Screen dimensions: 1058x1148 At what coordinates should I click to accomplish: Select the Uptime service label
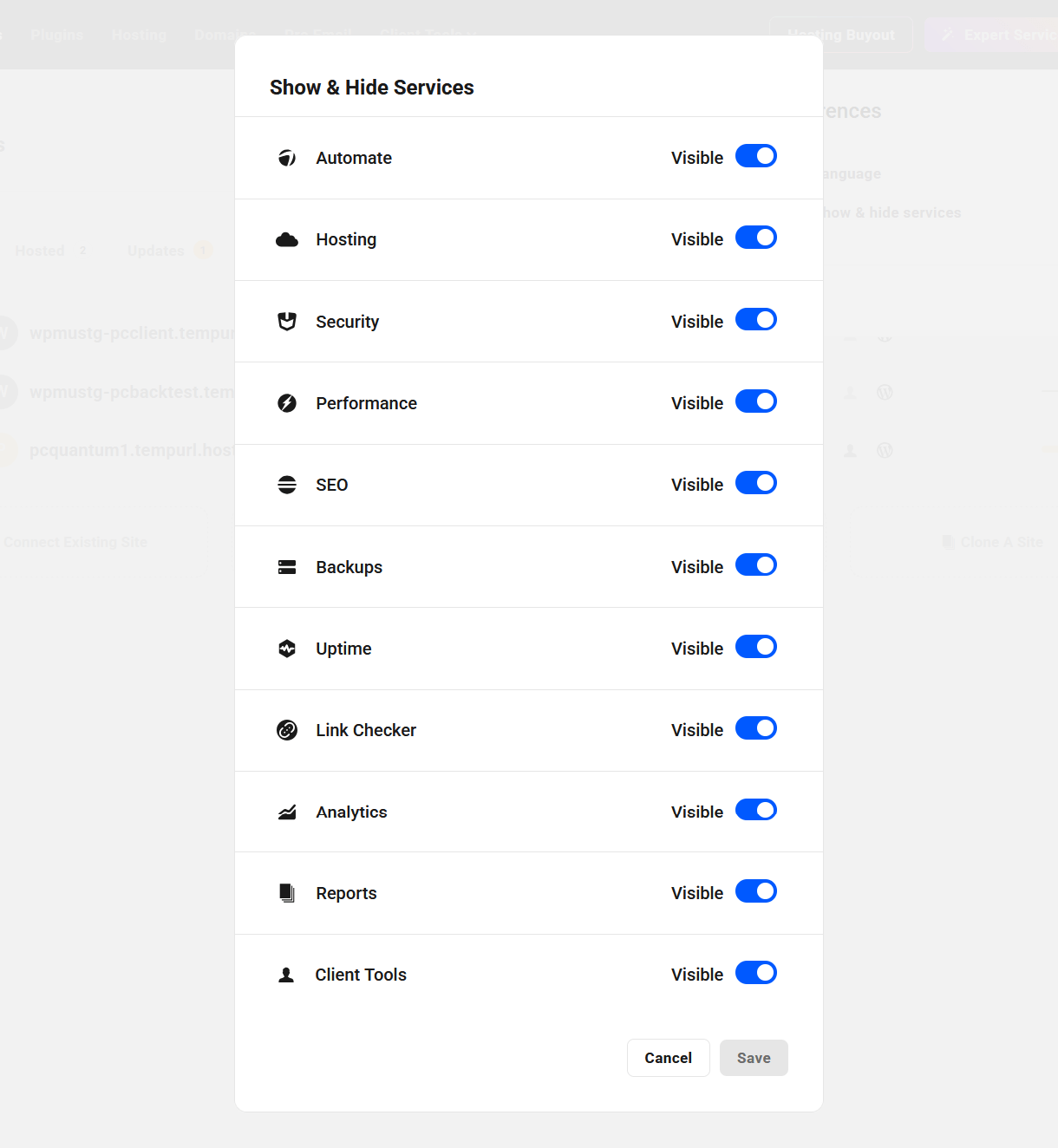click(x=343, y=649)
